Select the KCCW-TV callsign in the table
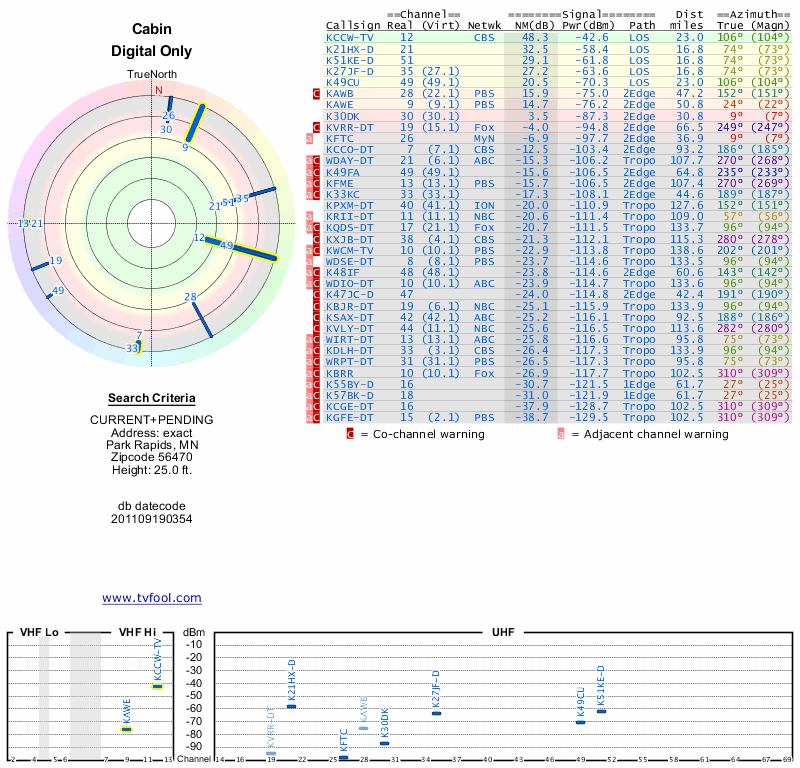This screenshot has height=768, width=800. coord(350,37)
